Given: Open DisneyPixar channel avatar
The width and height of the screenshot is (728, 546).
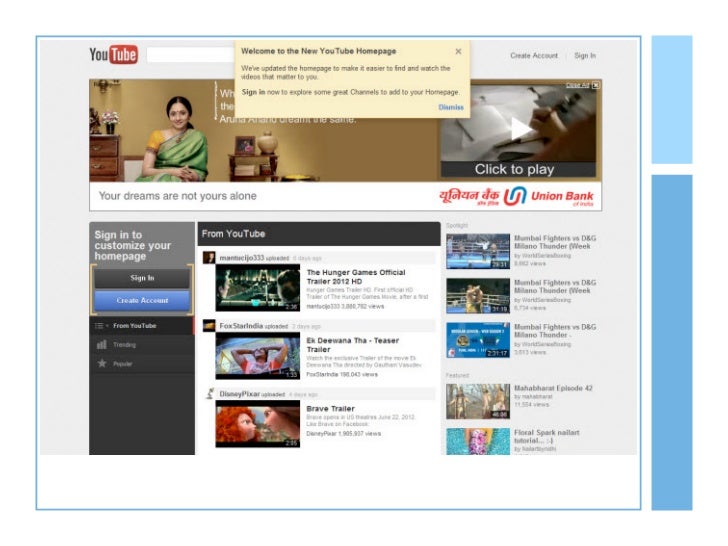Looking at the screenshot, I should (x=209, y=393).
